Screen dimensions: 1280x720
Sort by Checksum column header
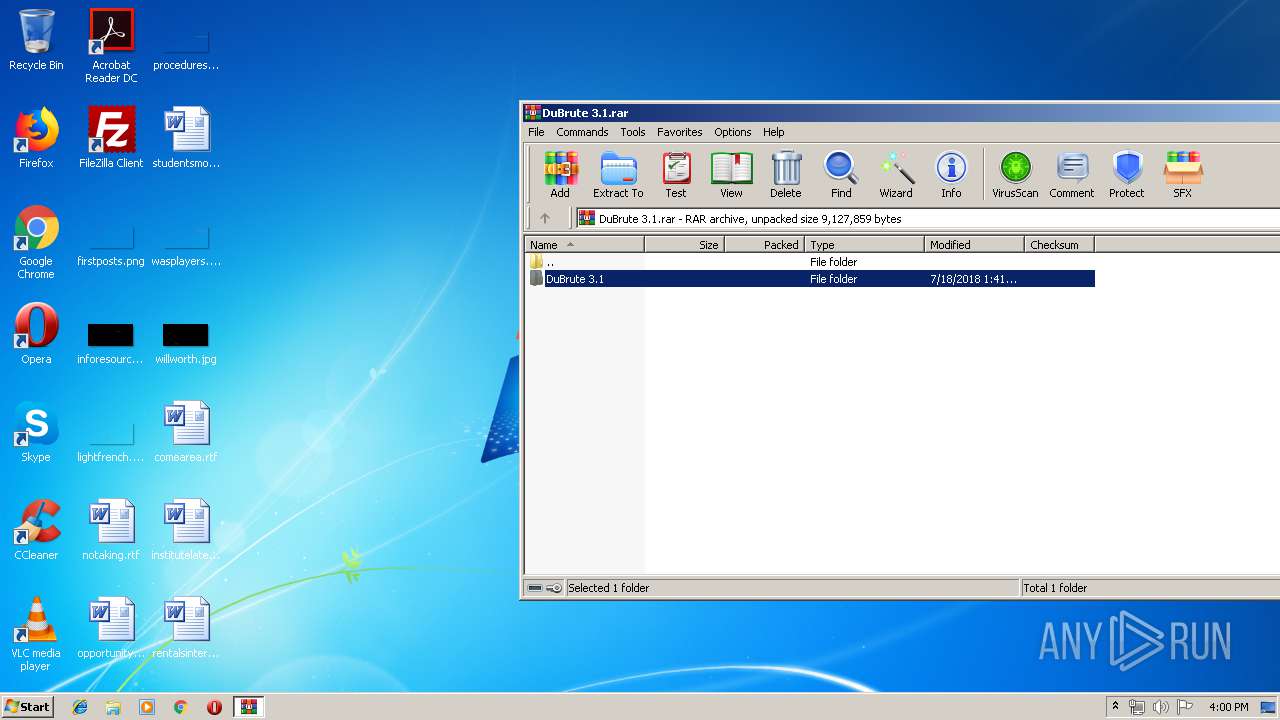coord(1059,244)
